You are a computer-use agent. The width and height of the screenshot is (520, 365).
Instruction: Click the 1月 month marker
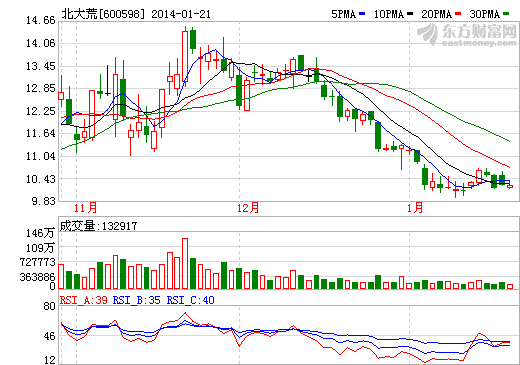pos(415,208)
